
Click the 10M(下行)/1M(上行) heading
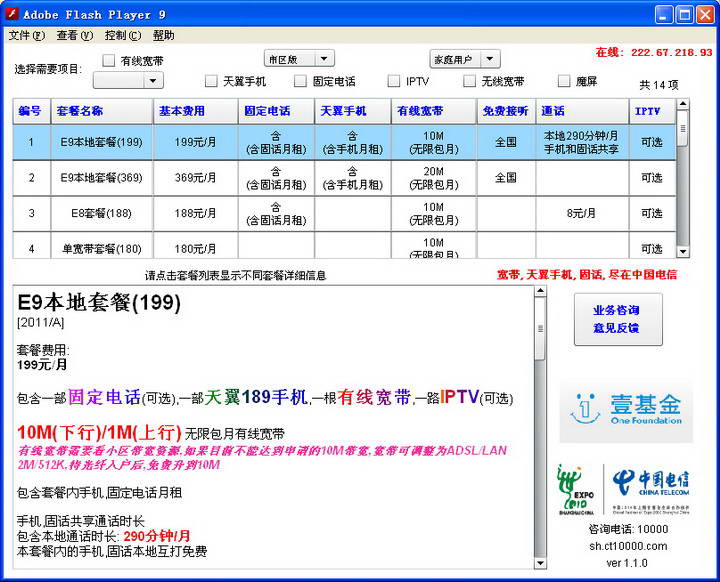pyautogui.click(x=99, y=433)
